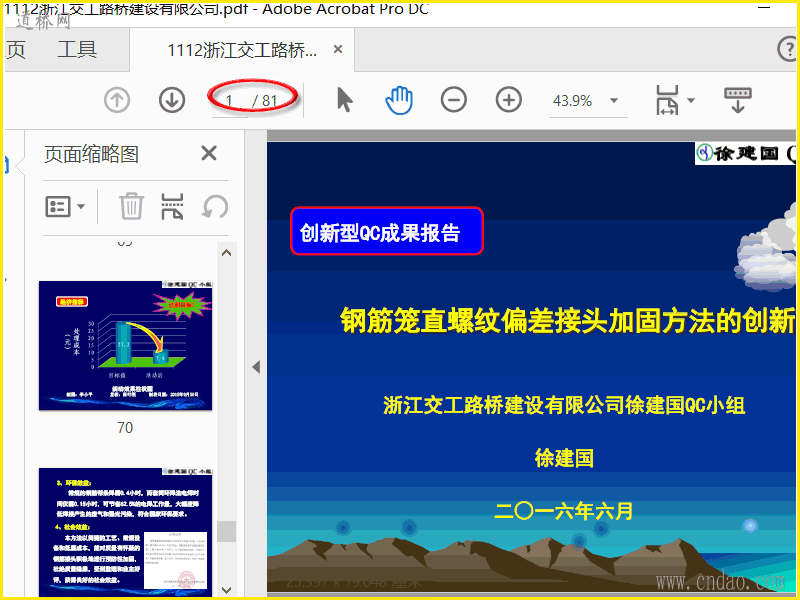Click the insert/split pages icon
This screenshot has height=600, width=800.
172,207
